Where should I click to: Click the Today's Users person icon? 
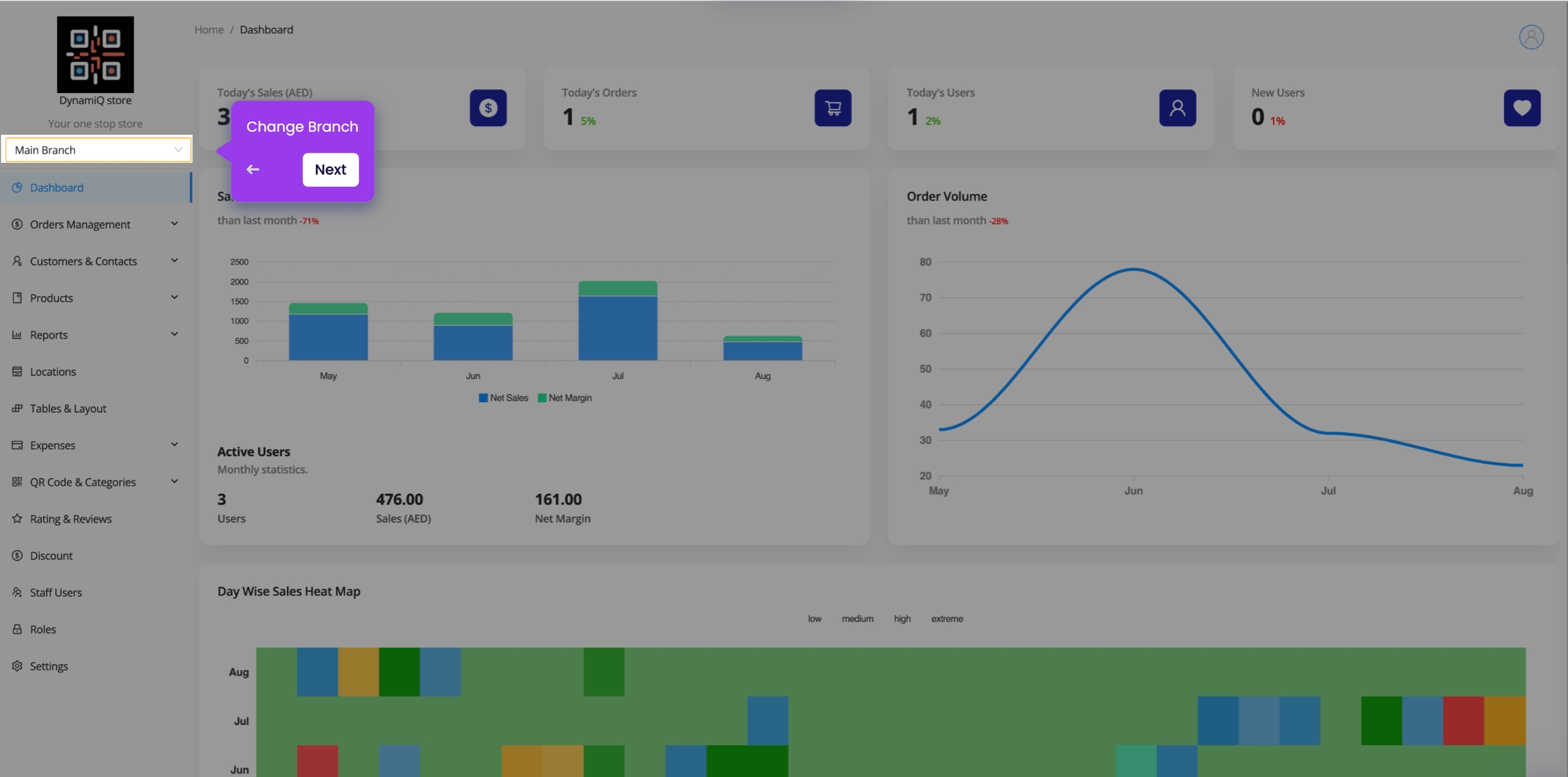coord(1177,108)
